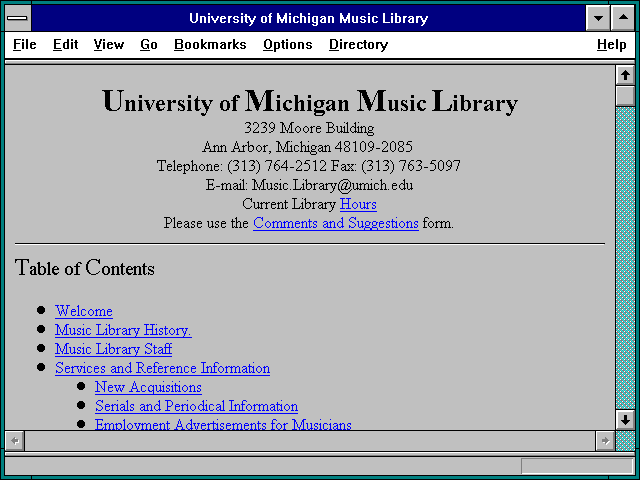Open the Help menu

coord(611,44)
